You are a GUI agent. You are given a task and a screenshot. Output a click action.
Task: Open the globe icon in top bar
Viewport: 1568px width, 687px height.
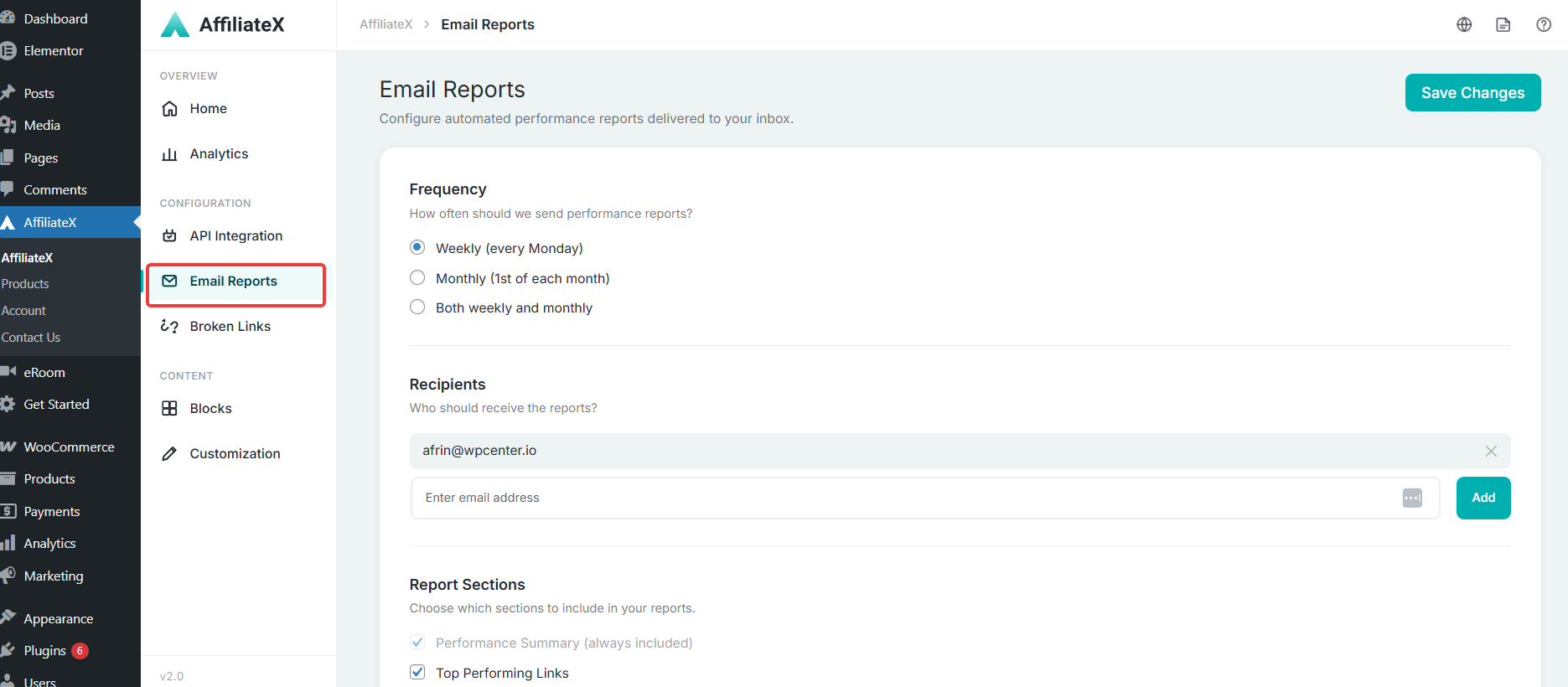[1464, 24]
